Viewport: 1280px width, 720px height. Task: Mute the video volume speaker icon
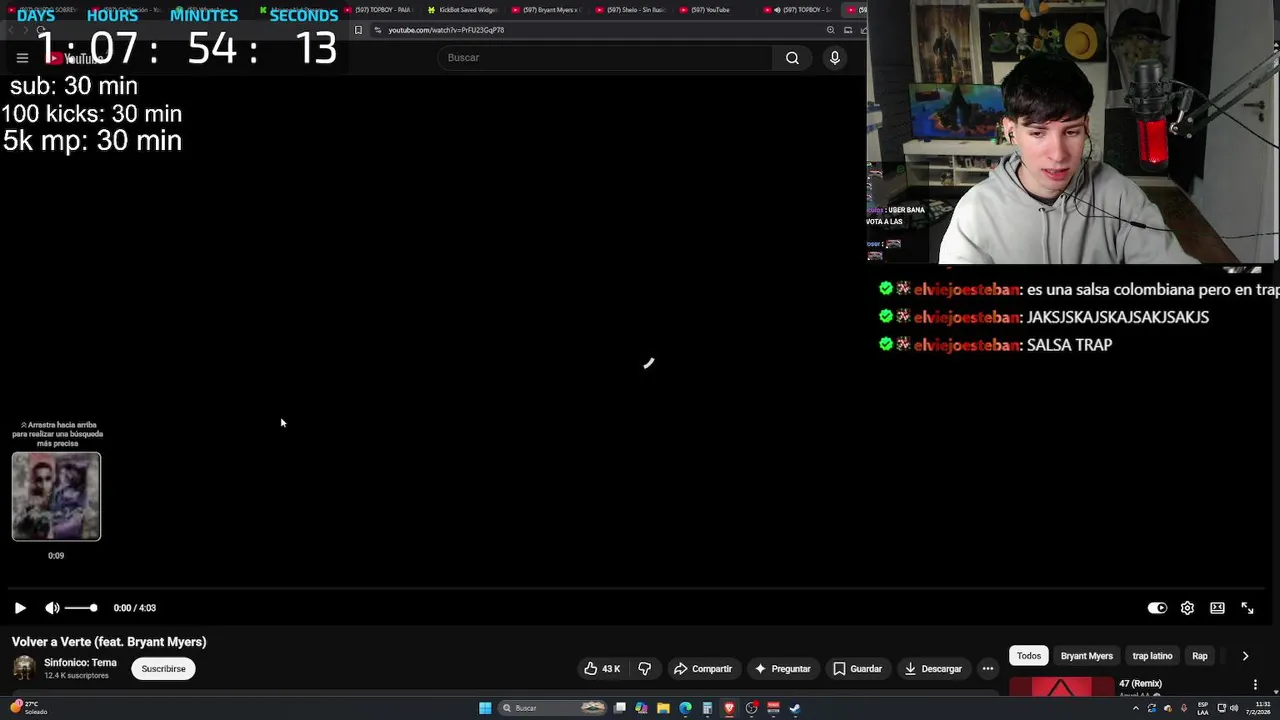click(x=52, y=608)
